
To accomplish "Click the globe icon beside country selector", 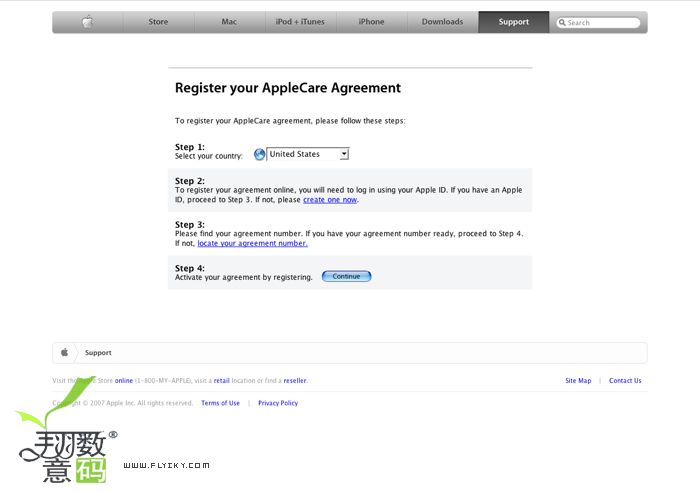I will [259, 154].
